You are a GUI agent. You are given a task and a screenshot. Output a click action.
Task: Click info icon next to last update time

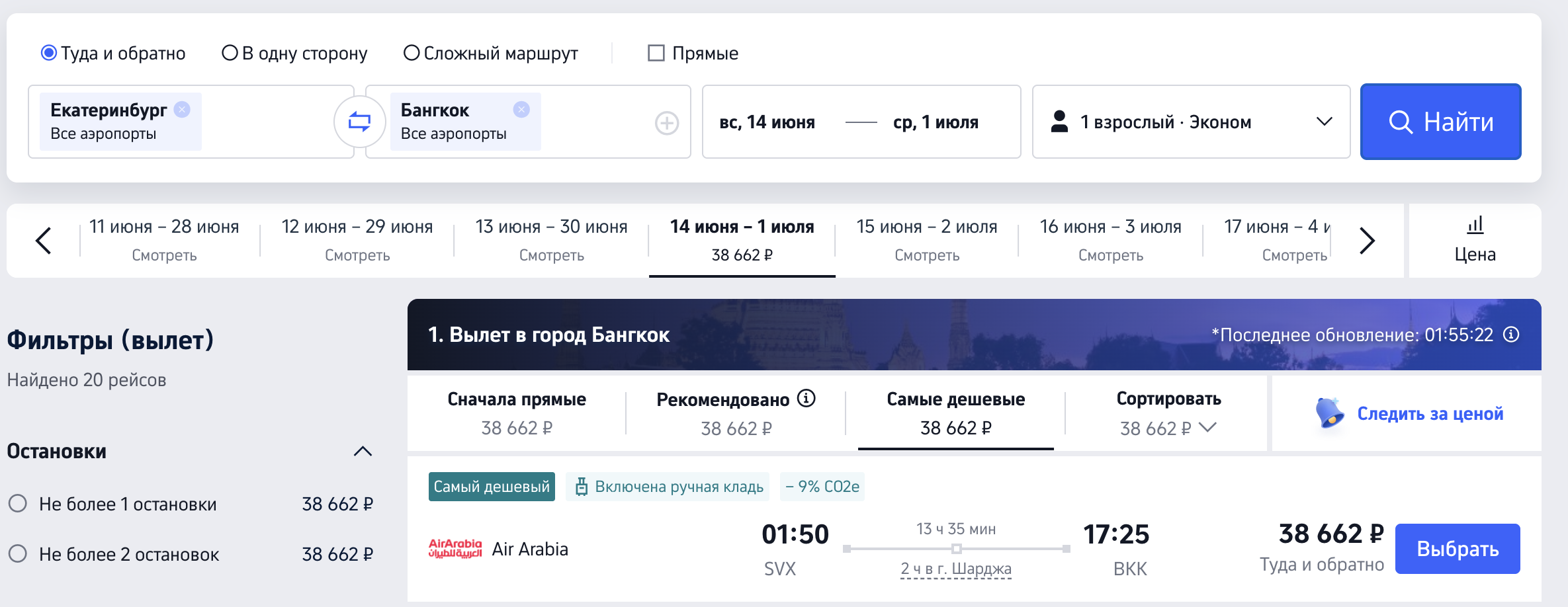1511,335
